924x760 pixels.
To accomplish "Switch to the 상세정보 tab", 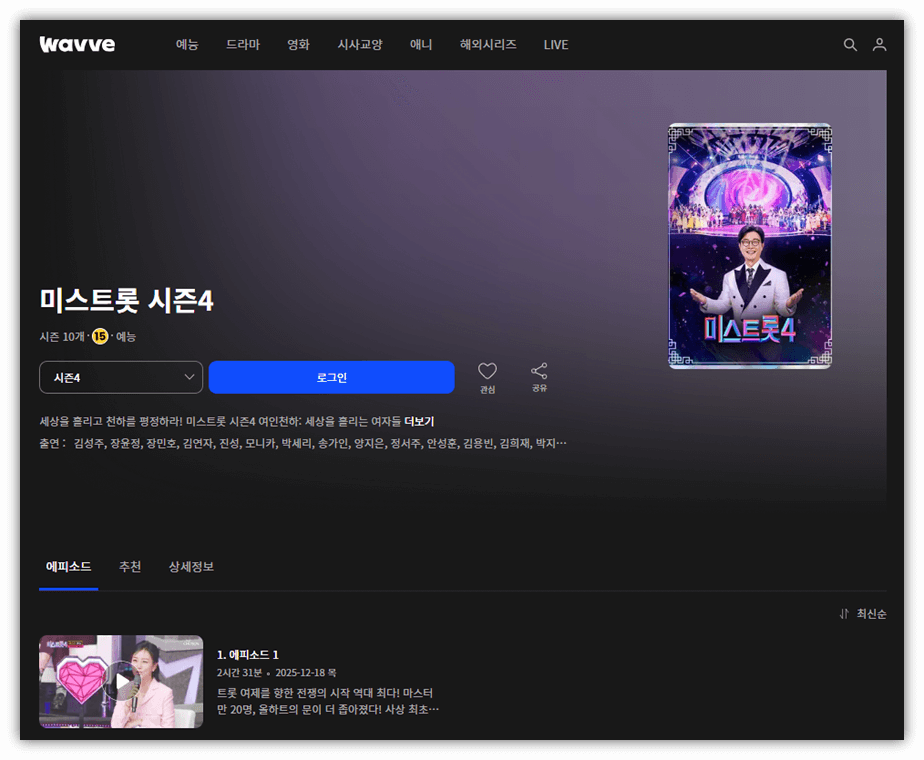I will (191, 567).
